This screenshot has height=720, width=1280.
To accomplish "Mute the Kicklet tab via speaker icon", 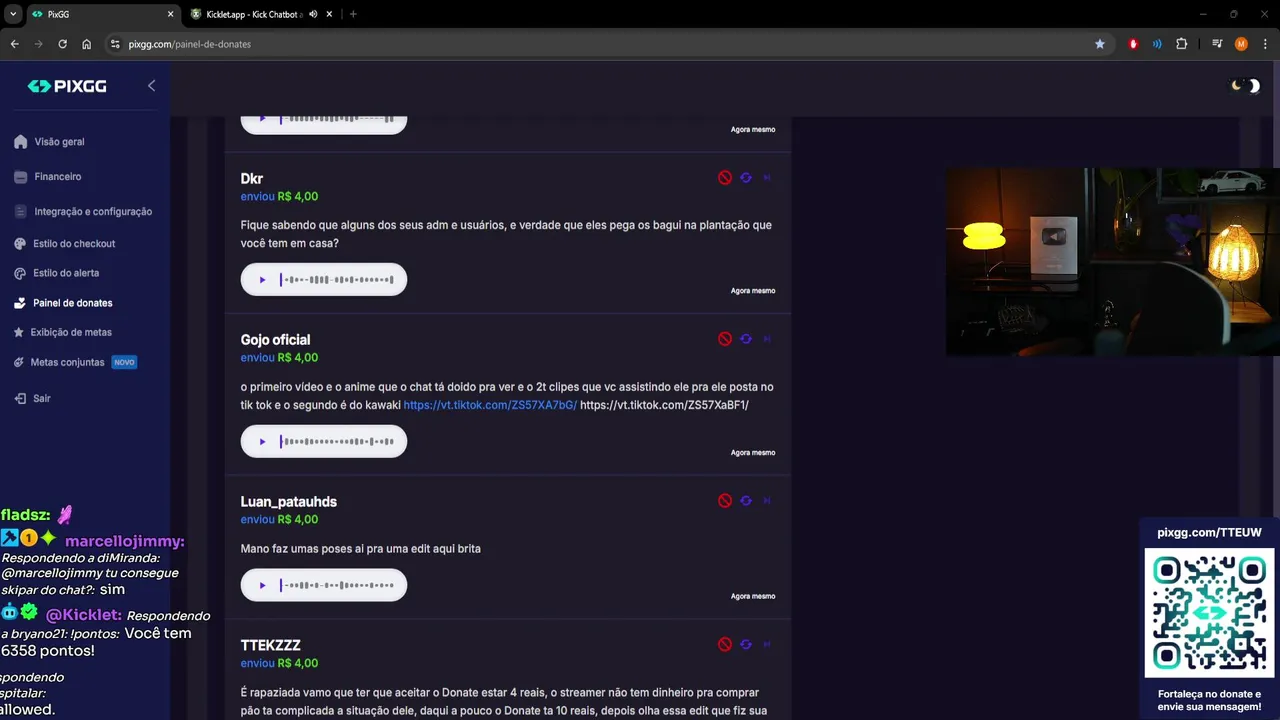I will click(x=313, y=14).
